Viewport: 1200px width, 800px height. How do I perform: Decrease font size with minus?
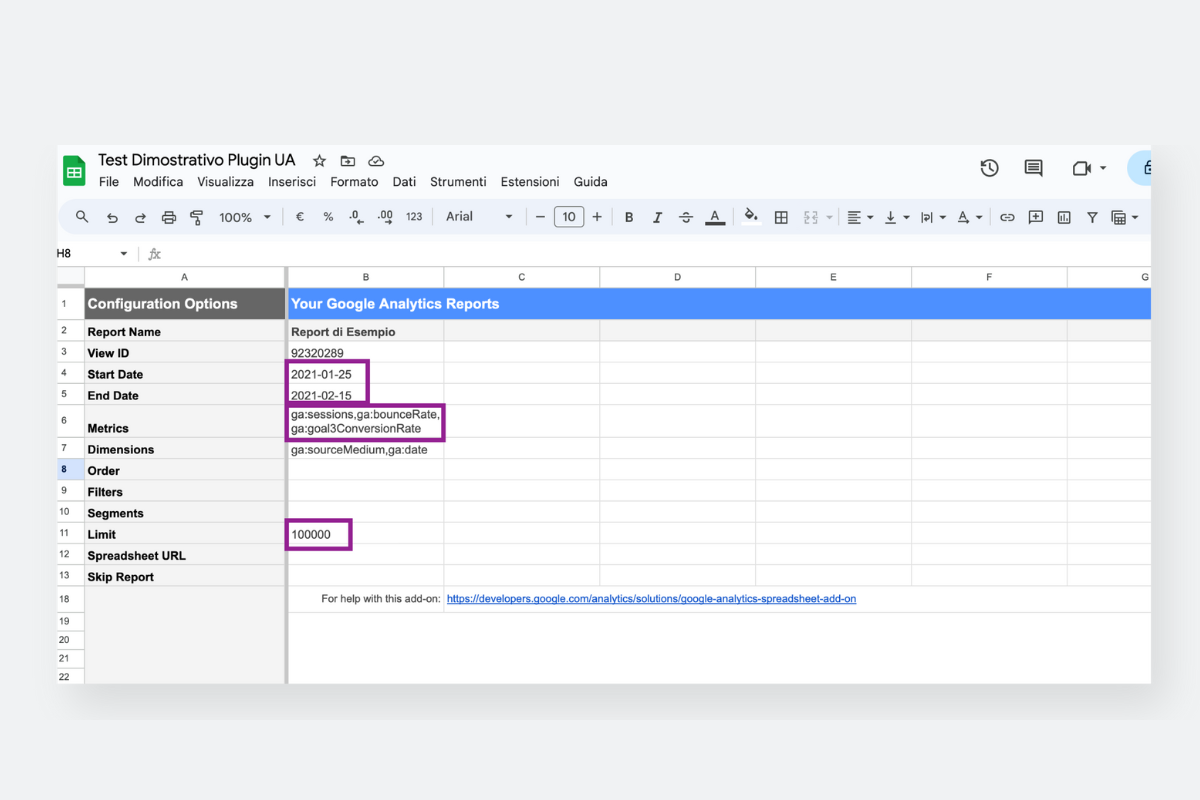point(540,217)
